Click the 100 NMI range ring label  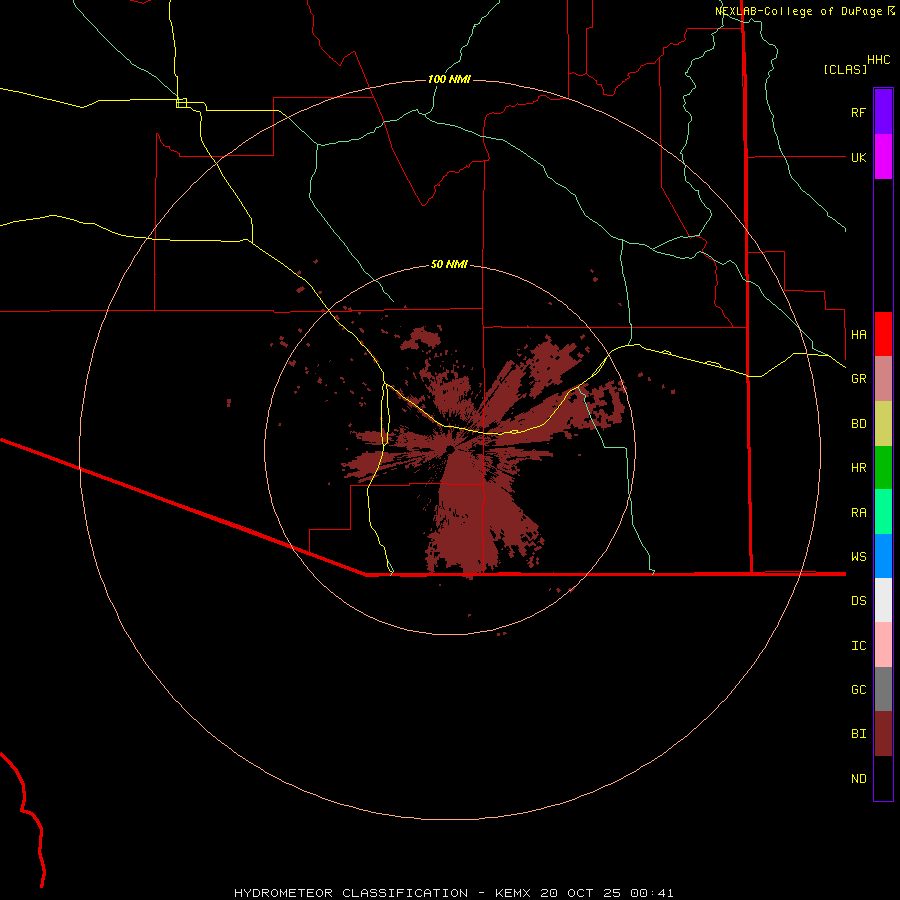coord(449,79)
